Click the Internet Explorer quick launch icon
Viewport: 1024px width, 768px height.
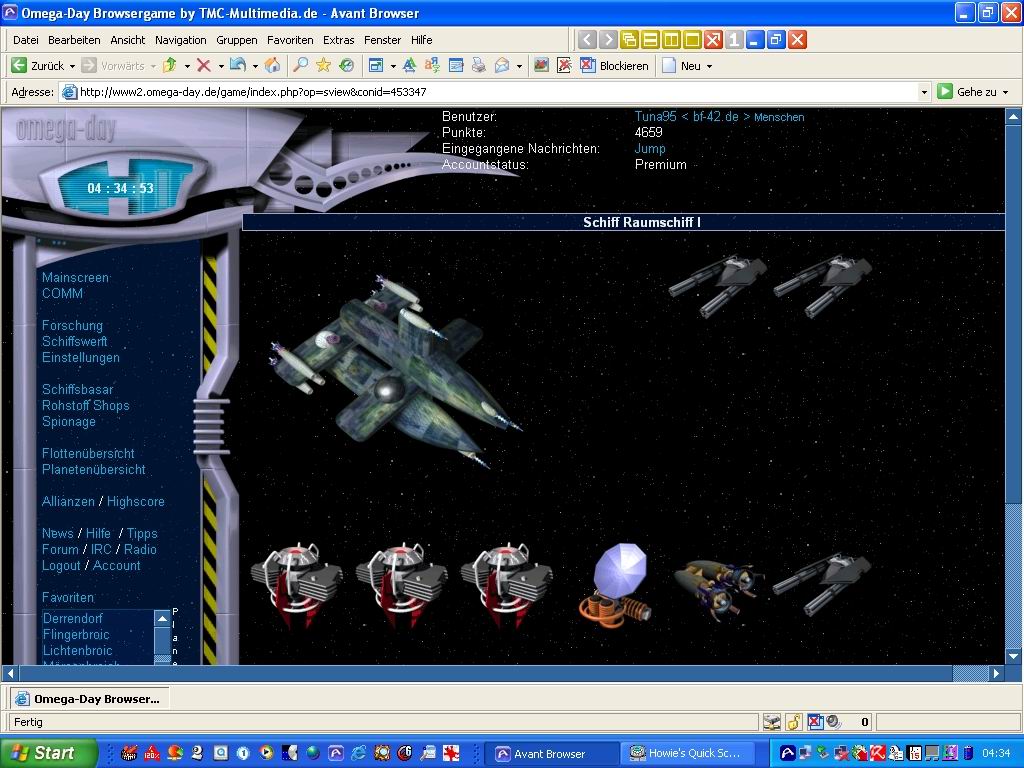click(x=358, y=753)
